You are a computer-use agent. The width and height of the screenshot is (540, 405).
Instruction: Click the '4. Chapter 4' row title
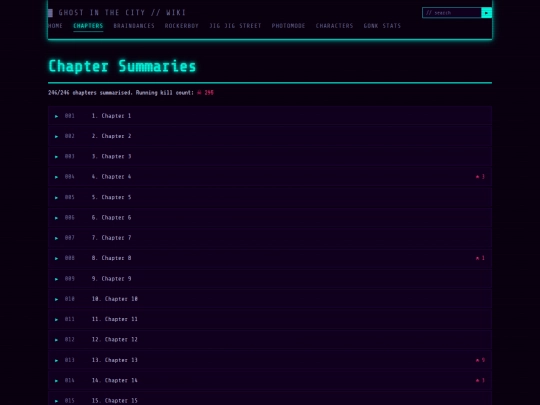point(111,177)
